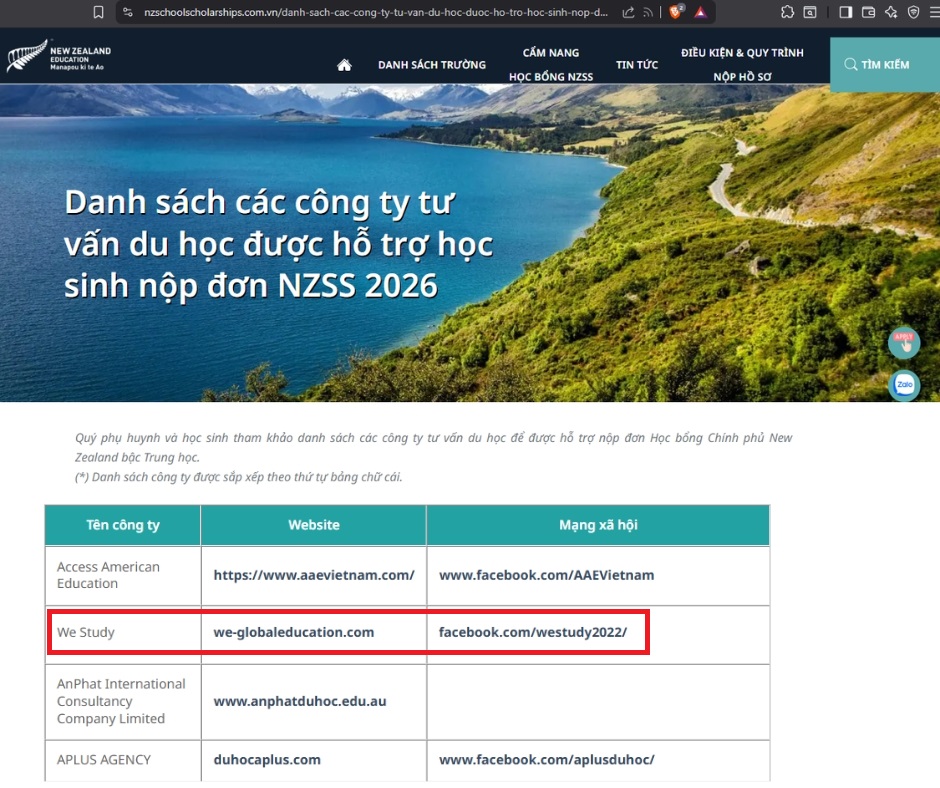Click the find-in-page toolbar icon
This screenshot has height=788, width=940.
click(x=810, y=12)
